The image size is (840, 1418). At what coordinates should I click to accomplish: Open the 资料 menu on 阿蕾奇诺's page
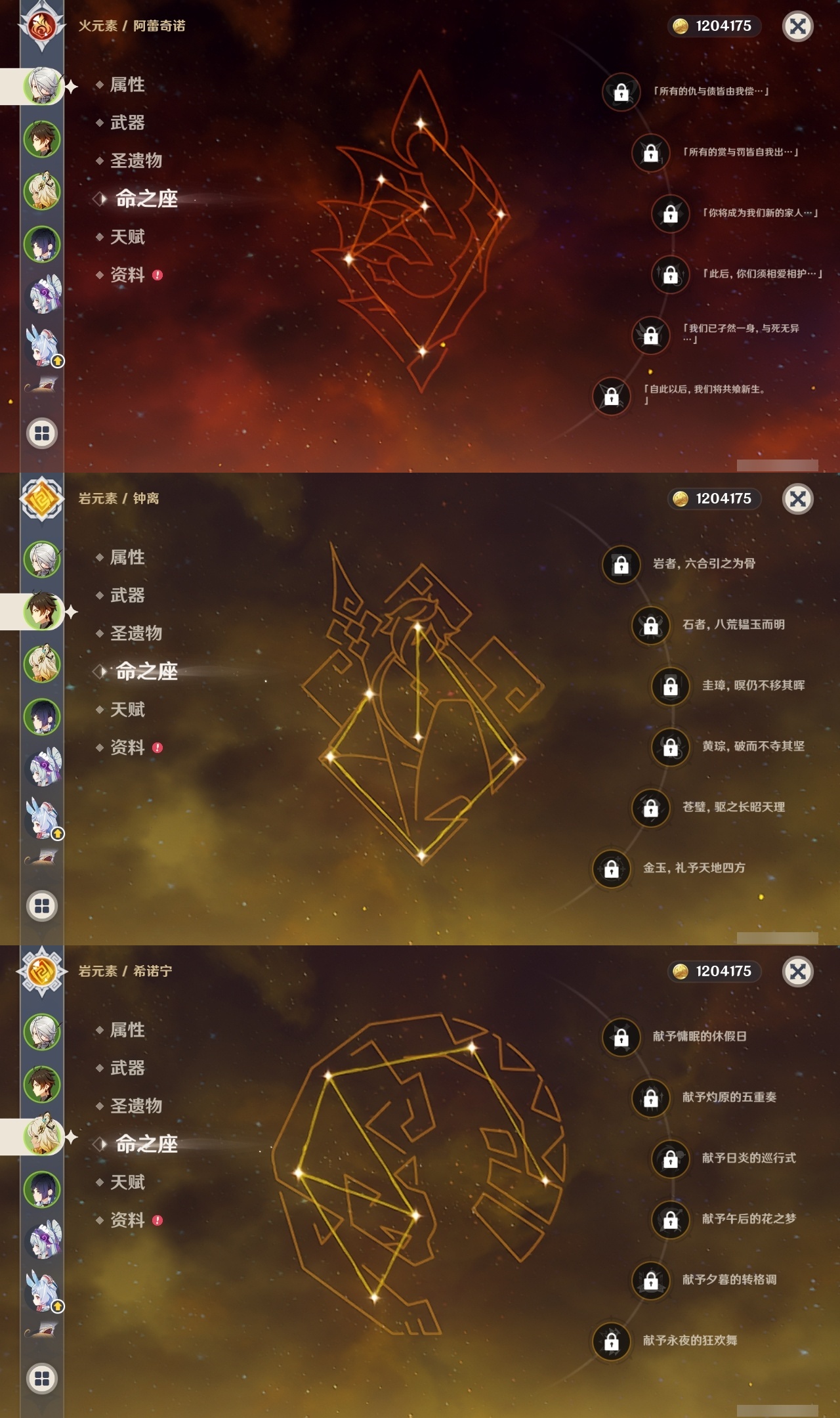click(x=127, y=275)
